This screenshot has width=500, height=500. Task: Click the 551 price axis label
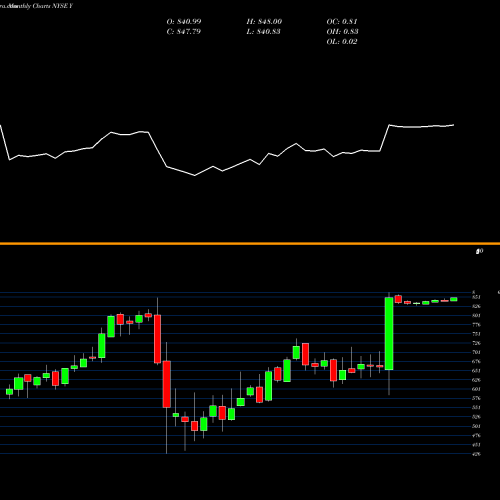tap(476, 407)
